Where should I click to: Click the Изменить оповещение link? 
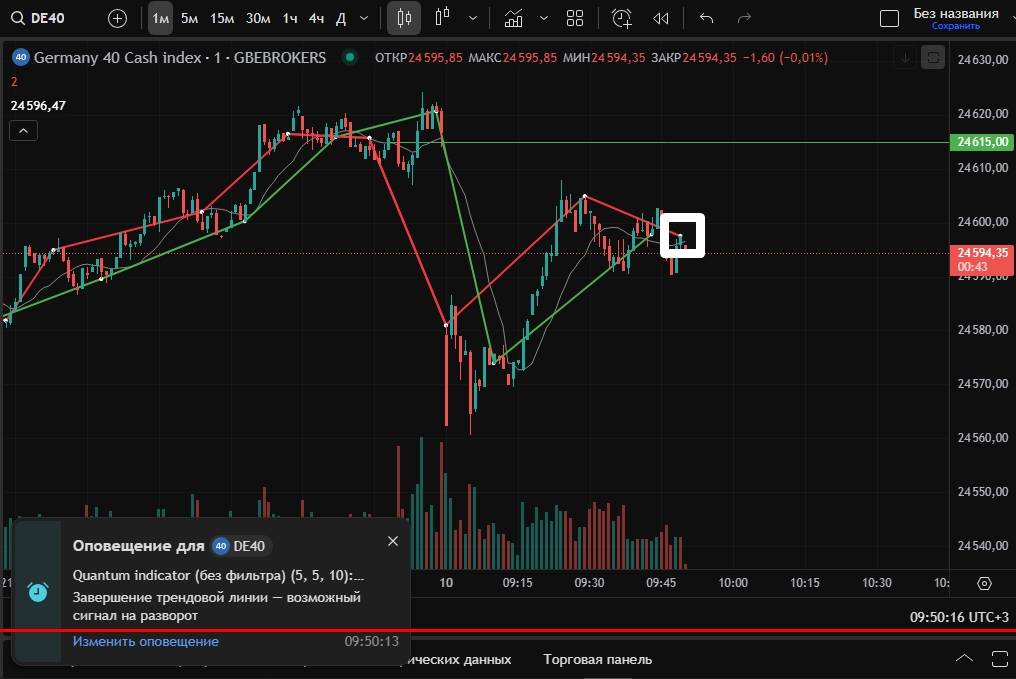pyautogui.click(x=146, y=641)
